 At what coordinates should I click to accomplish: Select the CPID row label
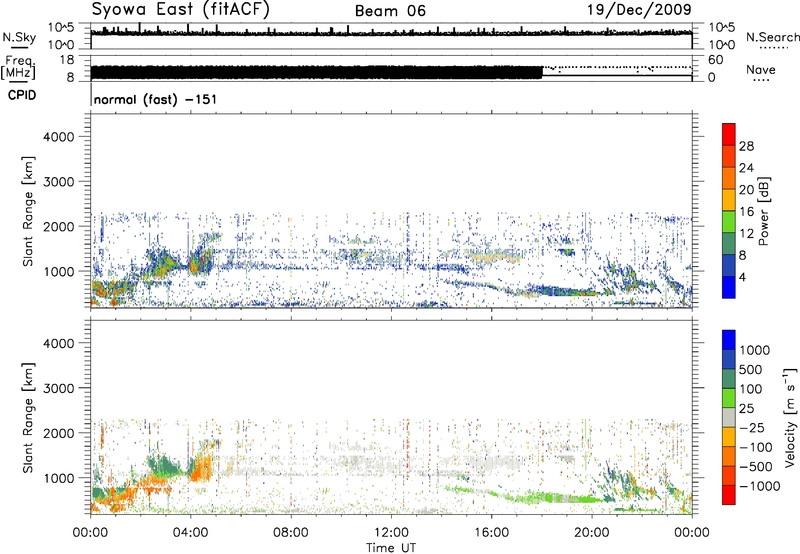(22, 95)
